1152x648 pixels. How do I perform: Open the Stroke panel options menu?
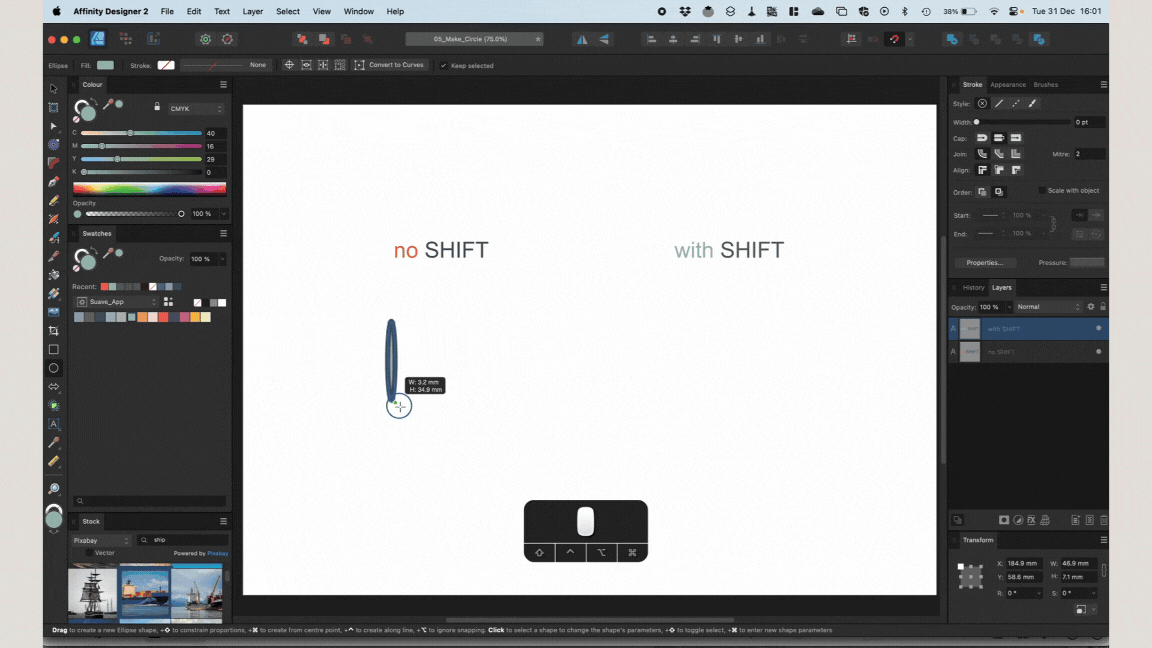click(1104, 84)
